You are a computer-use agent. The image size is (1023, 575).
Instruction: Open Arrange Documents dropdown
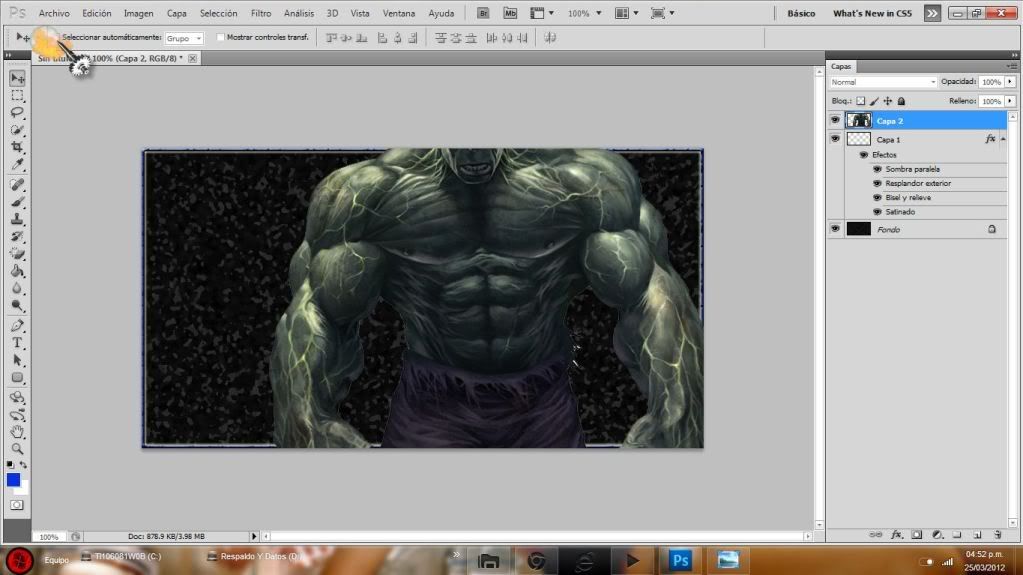(x=626, y=13)
